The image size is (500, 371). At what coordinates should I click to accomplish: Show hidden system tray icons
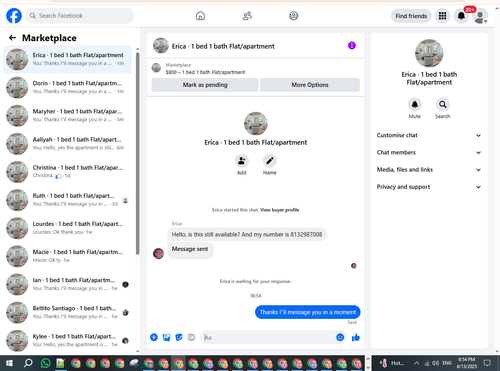coord(417,363)
